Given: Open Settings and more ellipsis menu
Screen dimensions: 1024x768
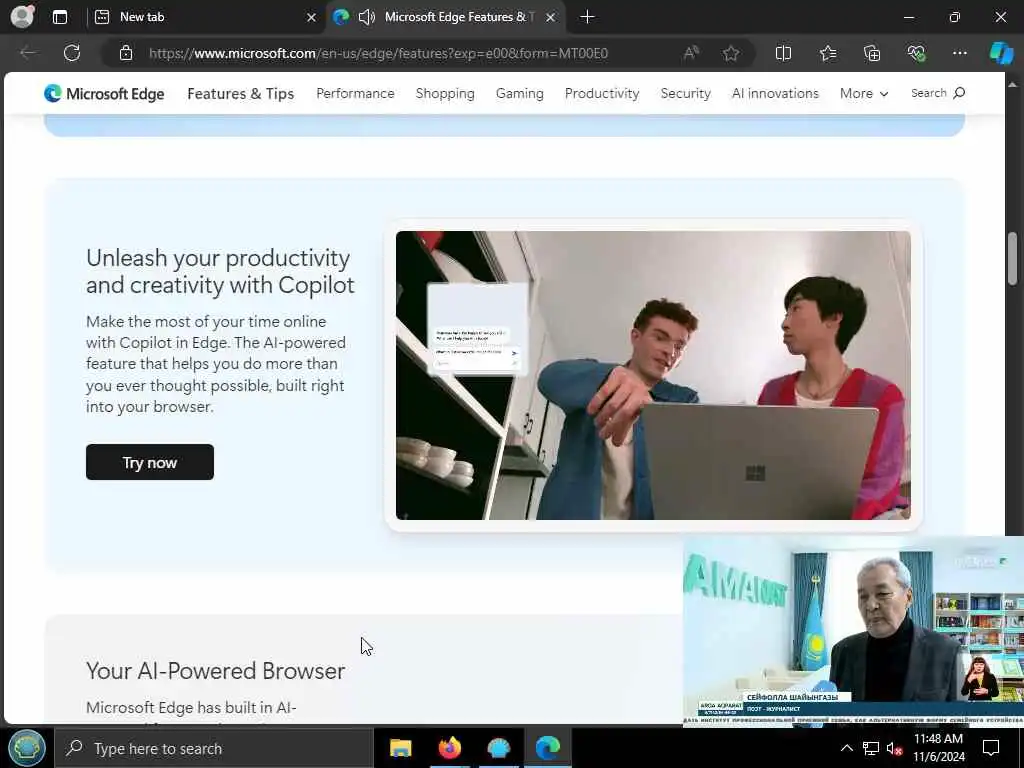Looking at the screenshot, I should click(959, 53).
